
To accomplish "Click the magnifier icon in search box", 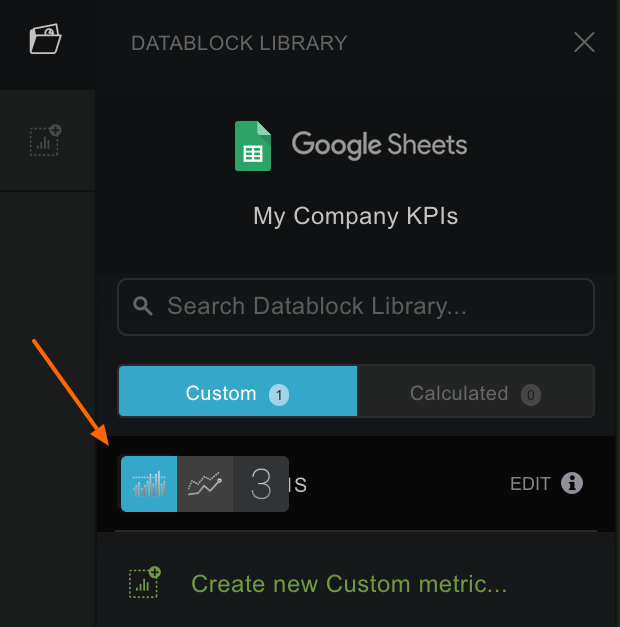I will 143,306.
